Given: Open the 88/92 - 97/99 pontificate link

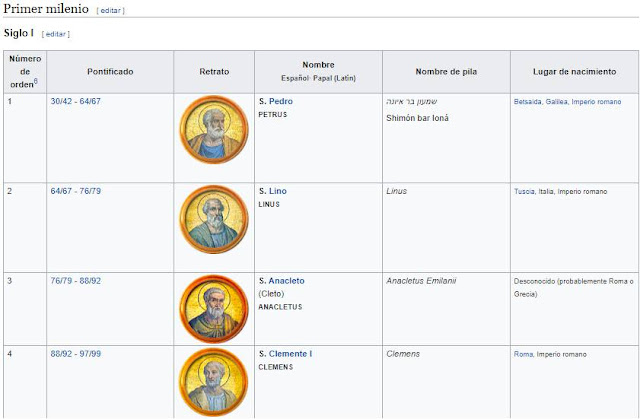Looking at the screenshot, I should [76, 354].
